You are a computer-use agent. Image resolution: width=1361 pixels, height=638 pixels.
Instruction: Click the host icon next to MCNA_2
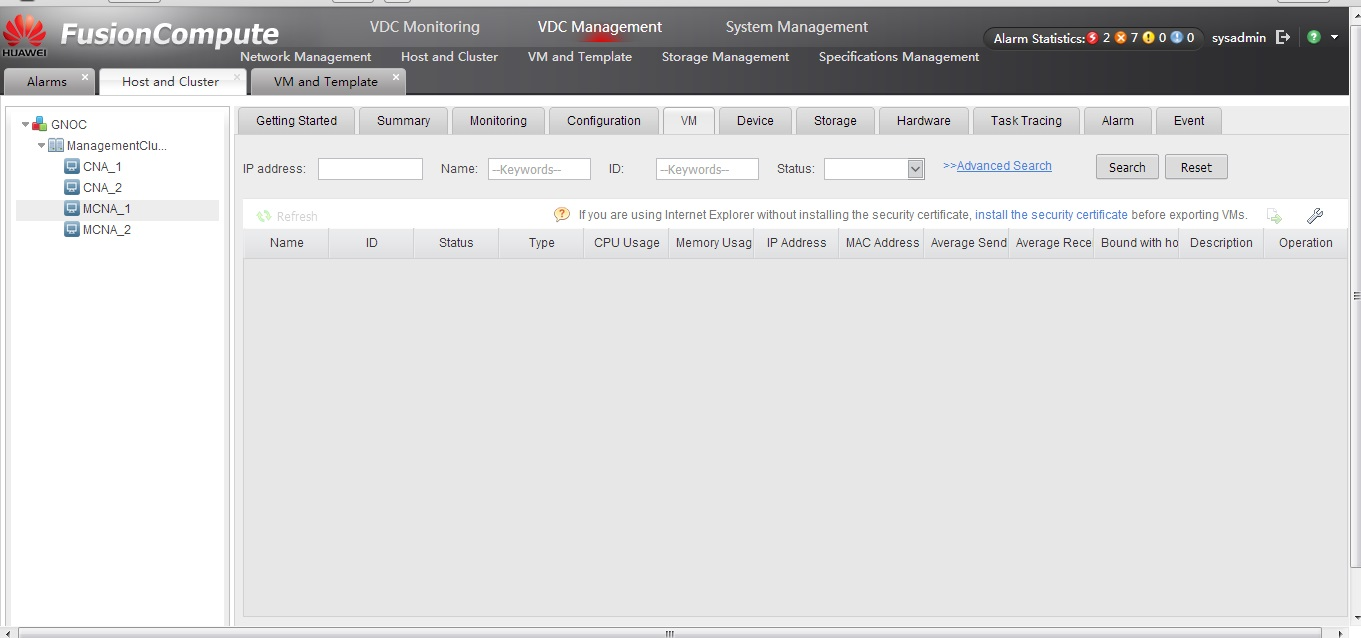tap(72, 230)
